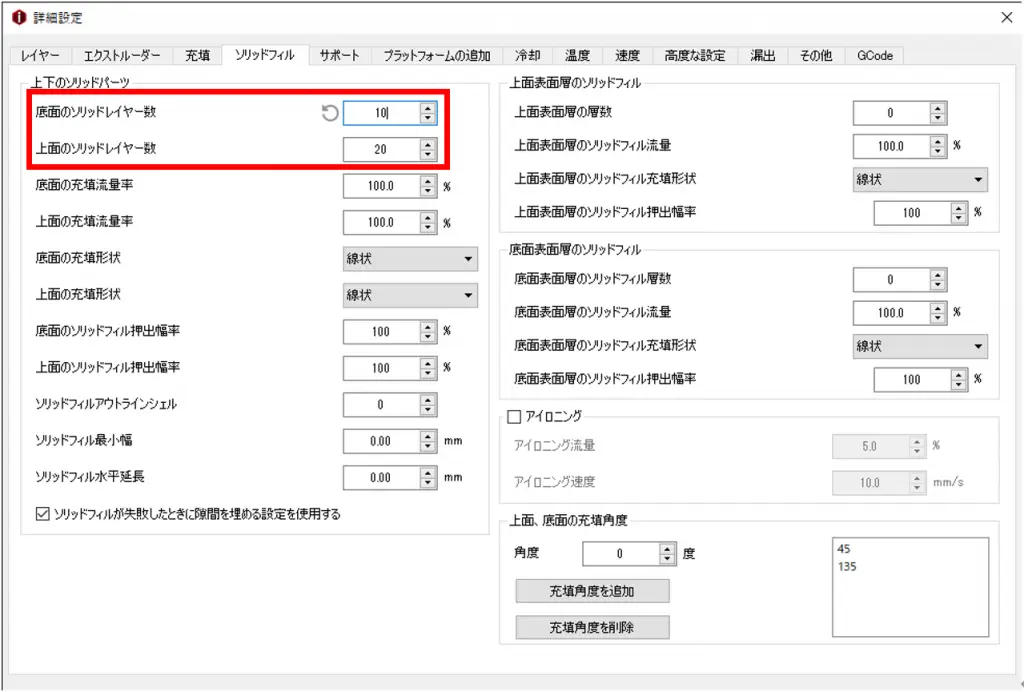The height and width of the screenshot is (692, 1024).
Task: Increase ソリッドフィルアウトラインシェル spinner value
Action: tap(428, 399)
